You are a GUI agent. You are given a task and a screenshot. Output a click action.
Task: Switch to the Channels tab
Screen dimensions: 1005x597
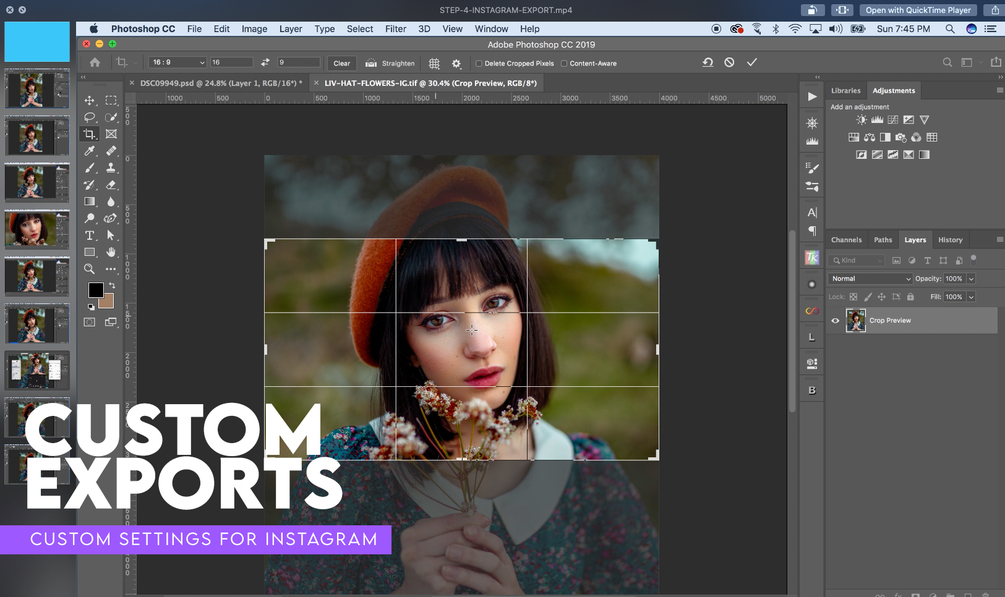coord(846,240)
